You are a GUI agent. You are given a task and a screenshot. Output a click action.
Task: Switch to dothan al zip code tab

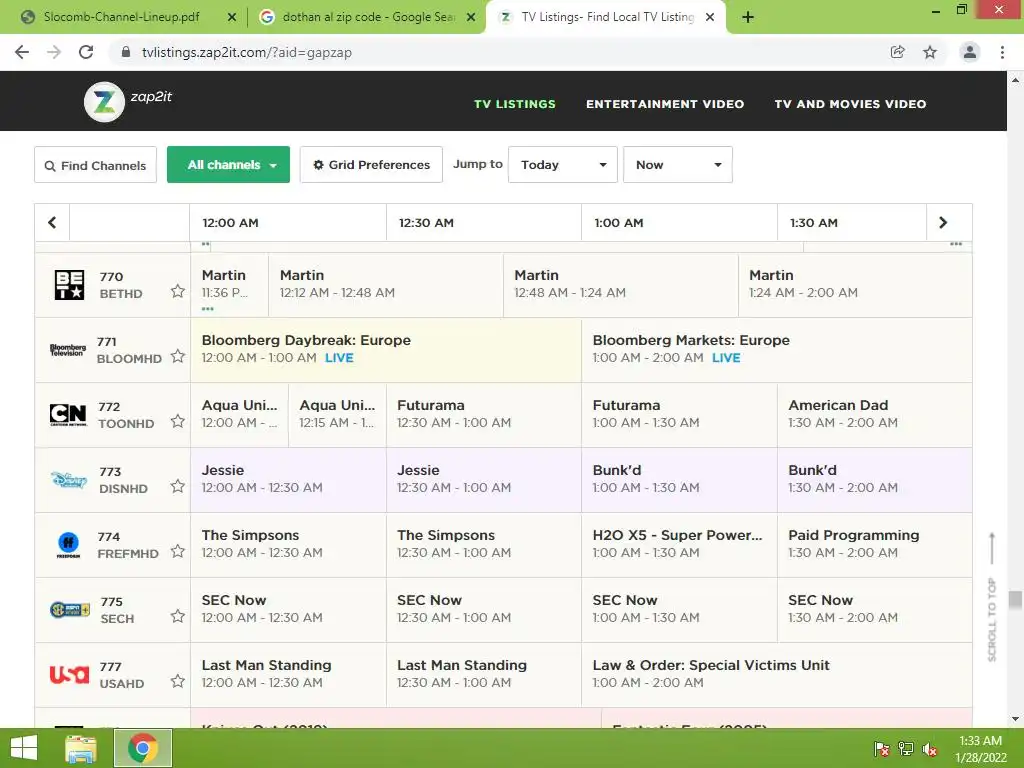368,17
